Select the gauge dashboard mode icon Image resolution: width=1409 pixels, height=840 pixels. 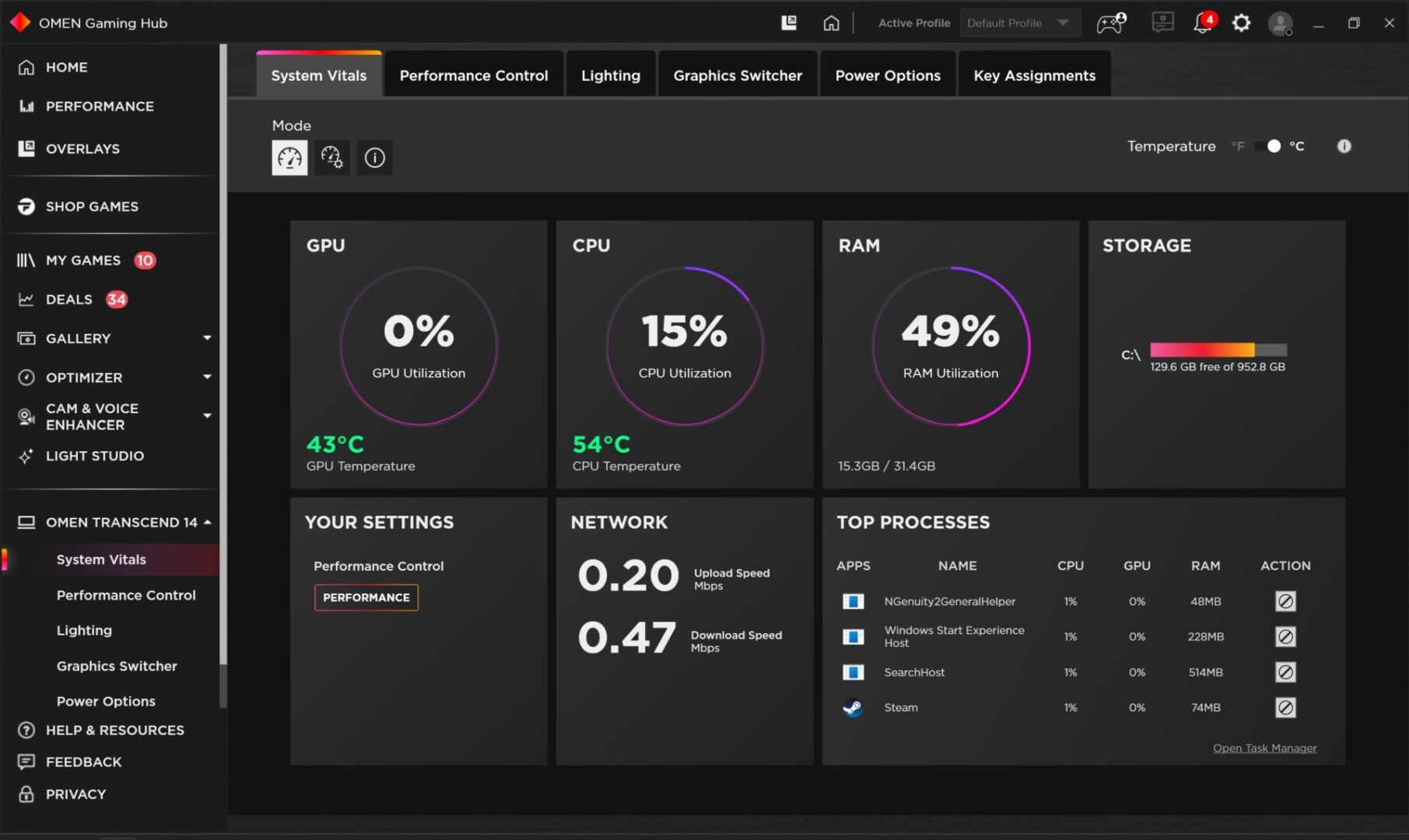point(289,158)
